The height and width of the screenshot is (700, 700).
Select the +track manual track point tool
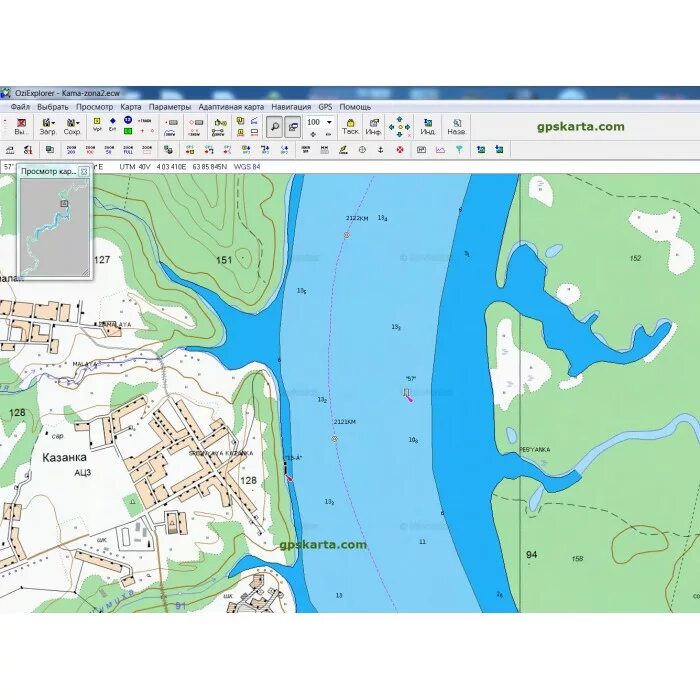(x=145, y=121)
